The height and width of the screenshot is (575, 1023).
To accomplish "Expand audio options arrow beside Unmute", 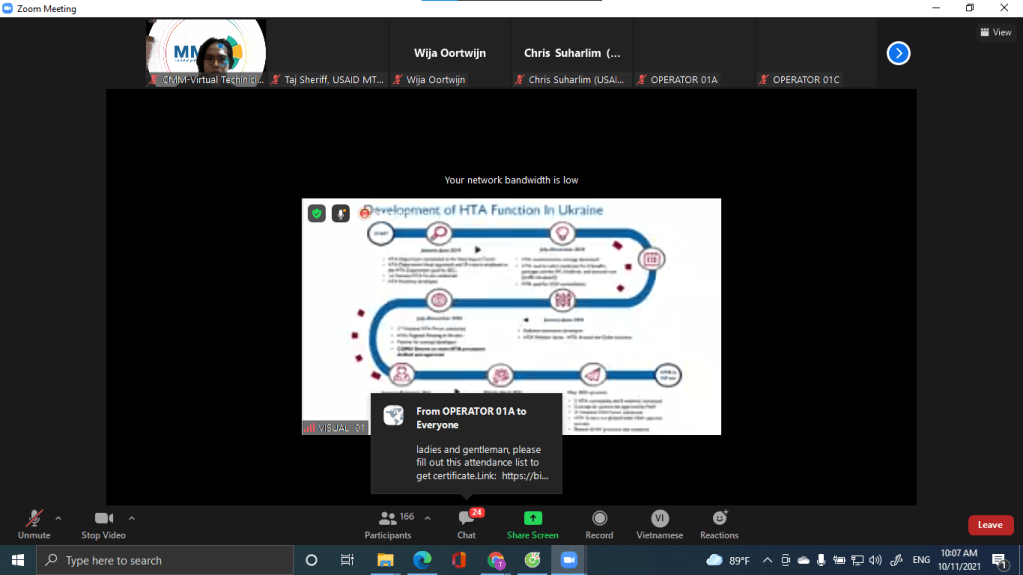I will coord(58,518).
